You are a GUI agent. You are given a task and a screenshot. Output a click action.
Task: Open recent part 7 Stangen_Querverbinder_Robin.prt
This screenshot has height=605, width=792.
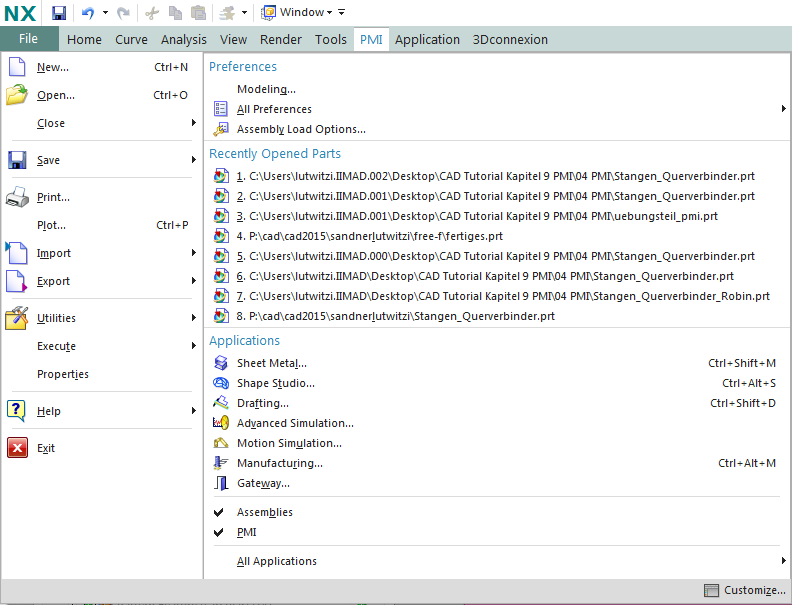pos(503,296)
